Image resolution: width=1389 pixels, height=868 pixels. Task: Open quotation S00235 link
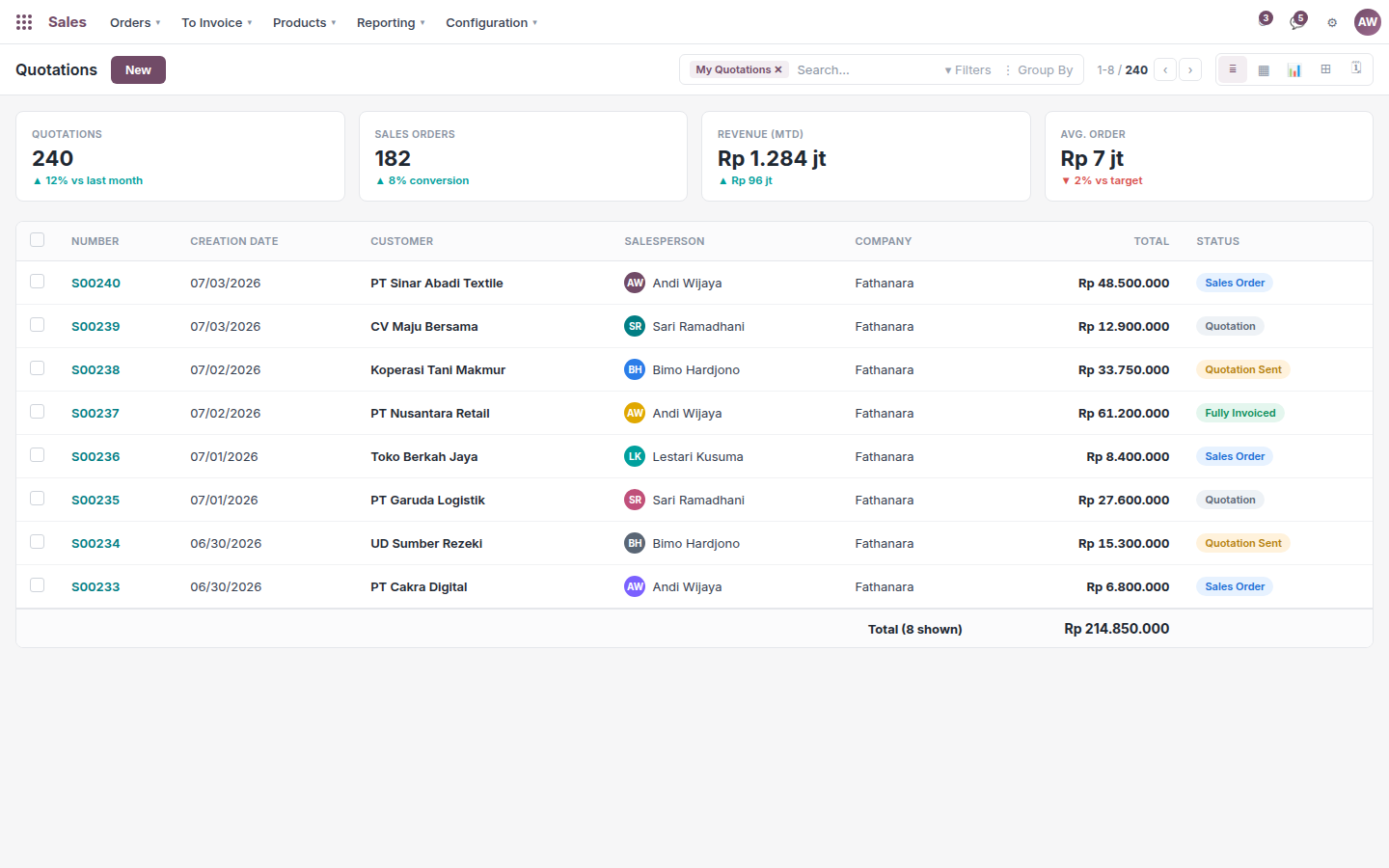[x=95, y=500]
